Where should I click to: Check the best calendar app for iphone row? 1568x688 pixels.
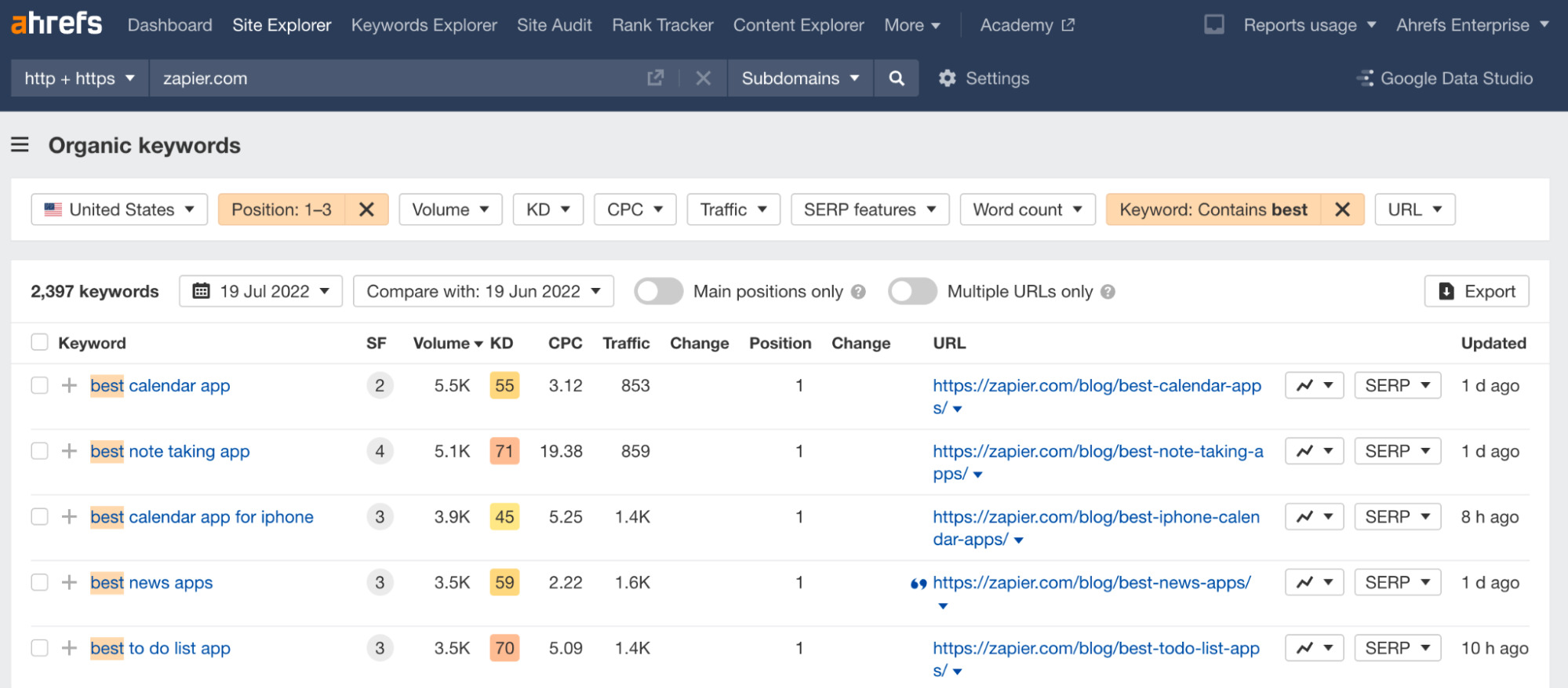[x=39, y=516]
